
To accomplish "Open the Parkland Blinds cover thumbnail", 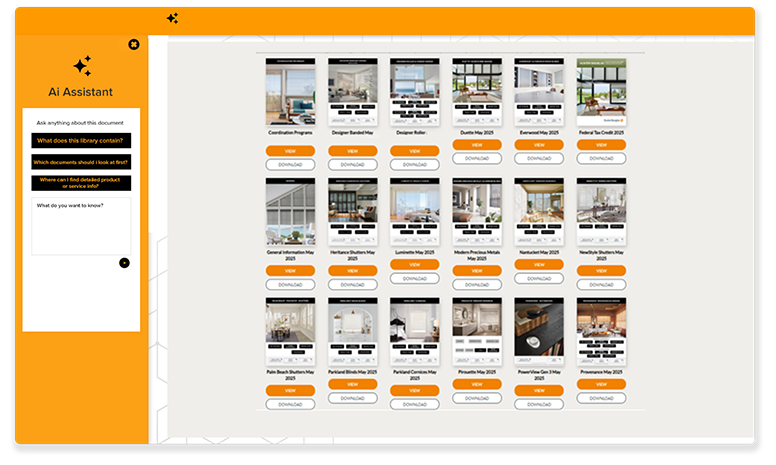I will tap(352, 331).
